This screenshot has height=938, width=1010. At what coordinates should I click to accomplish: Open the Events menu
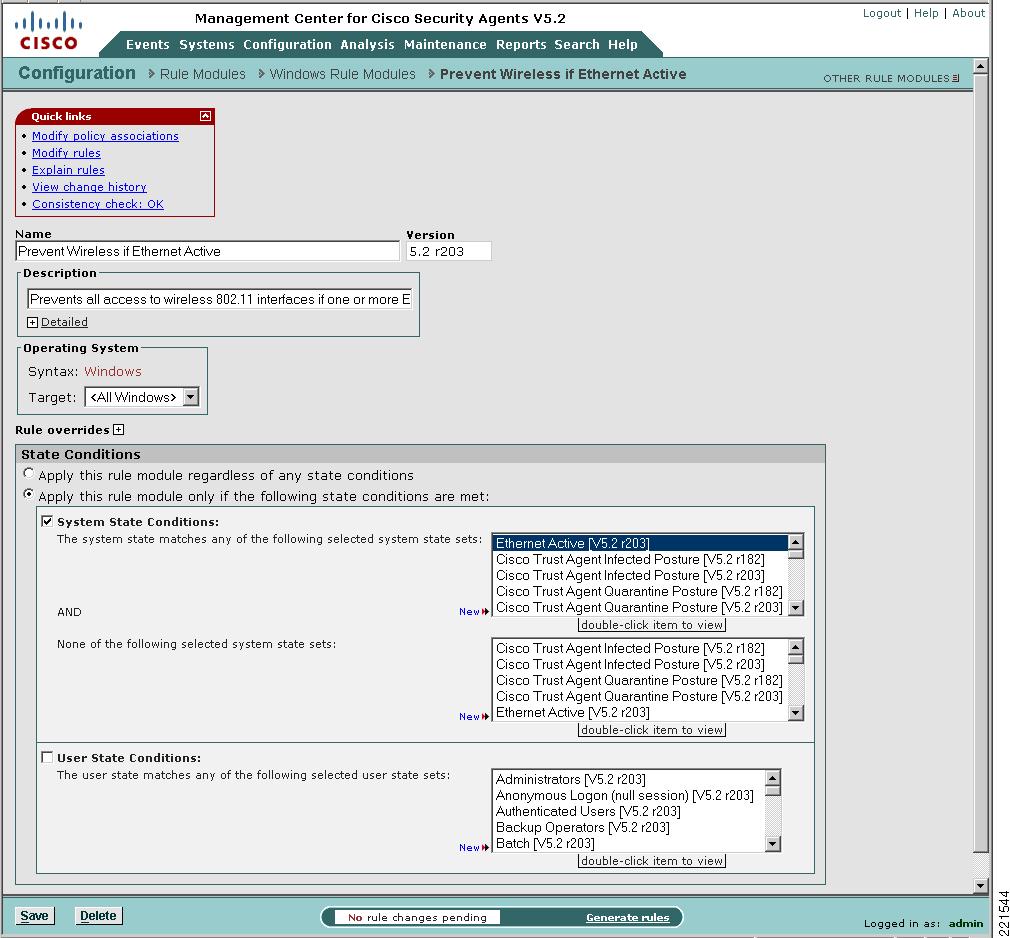148,44
